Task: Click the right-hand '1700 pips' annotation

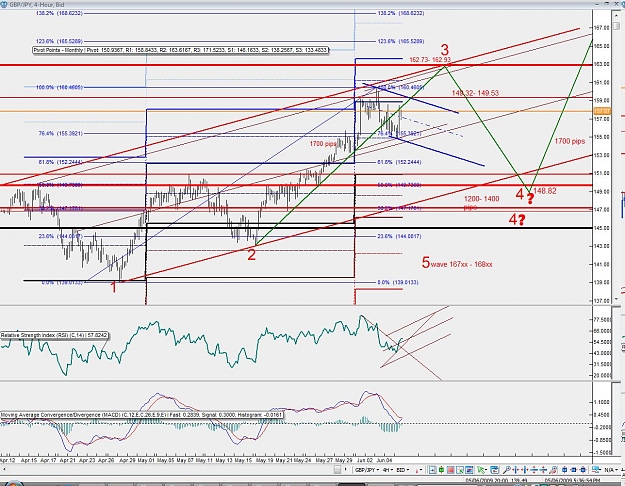Action: 570,141
